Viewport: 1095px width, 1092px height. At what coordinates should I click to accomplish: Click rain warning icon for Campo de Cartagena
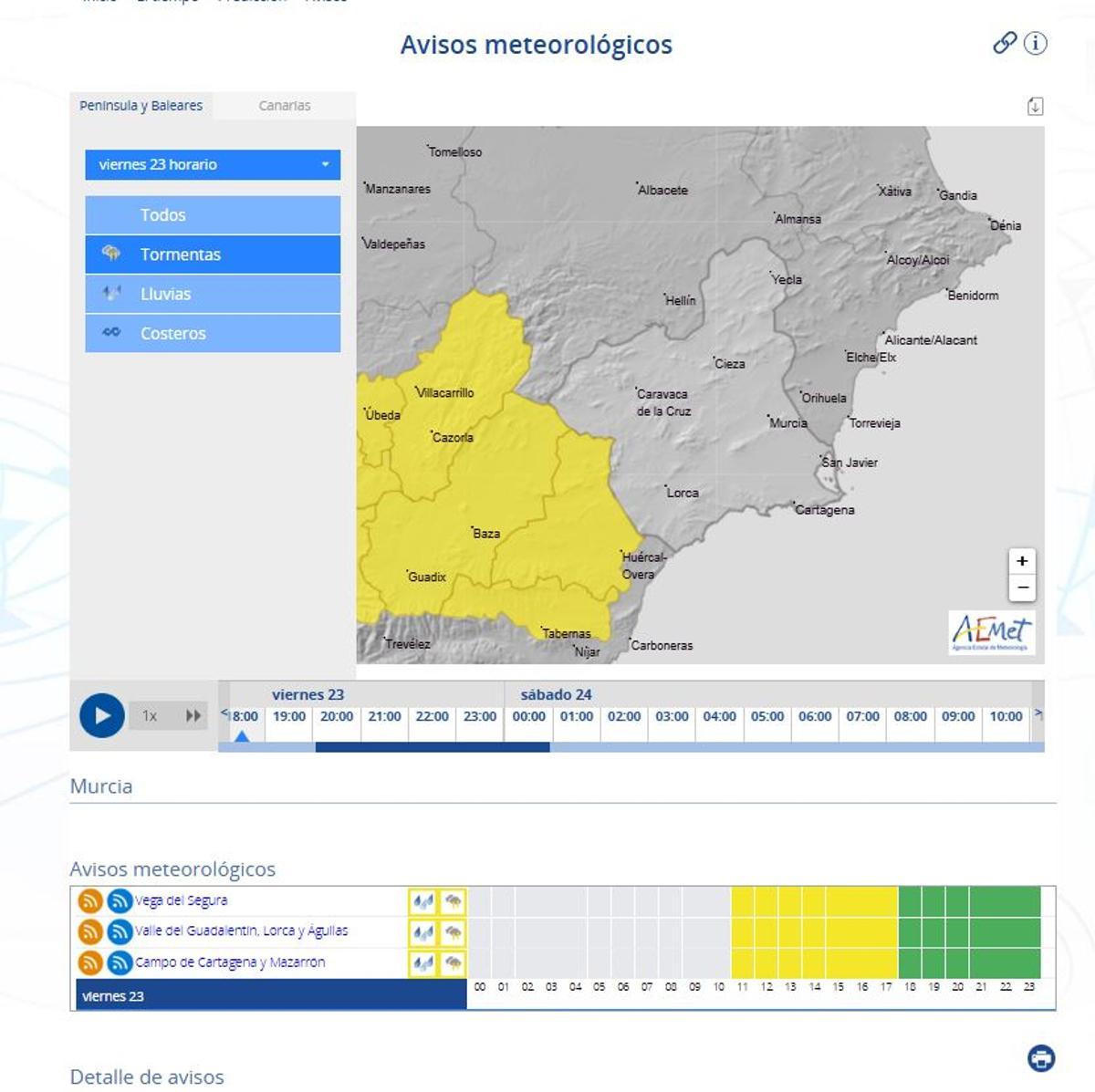(x=422, y=962)
